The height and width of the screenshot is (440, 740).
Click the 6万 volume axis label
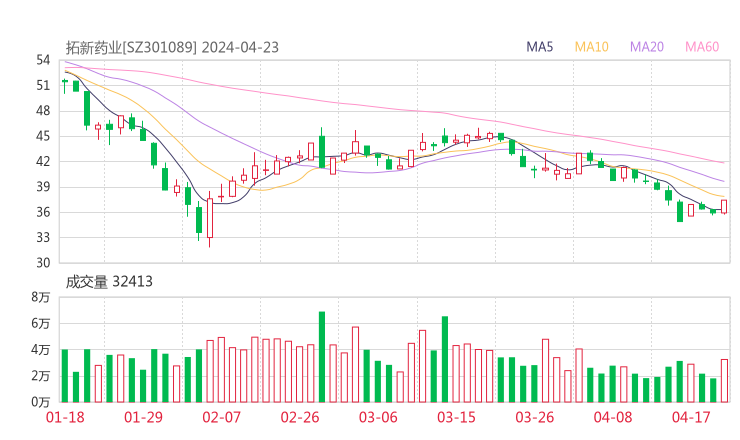click(41, 324)
